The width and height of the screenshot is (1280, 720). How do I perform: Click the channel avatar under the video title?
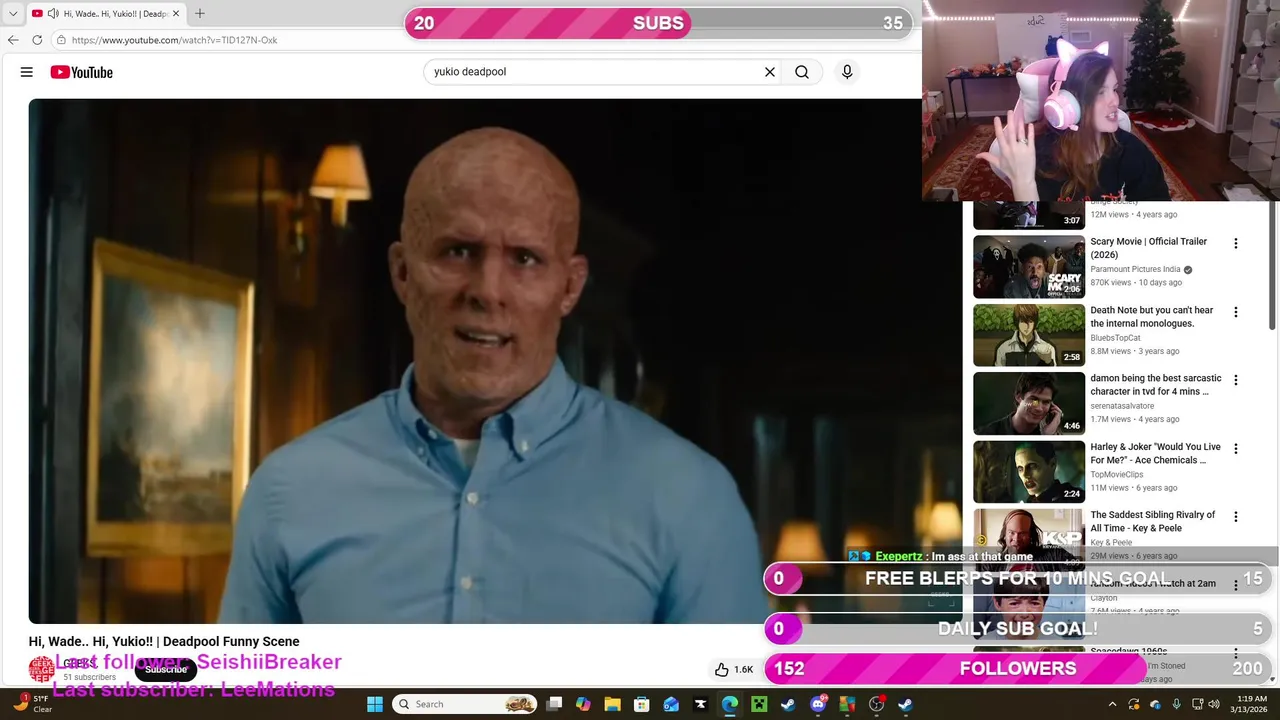(x=41, y=669)
